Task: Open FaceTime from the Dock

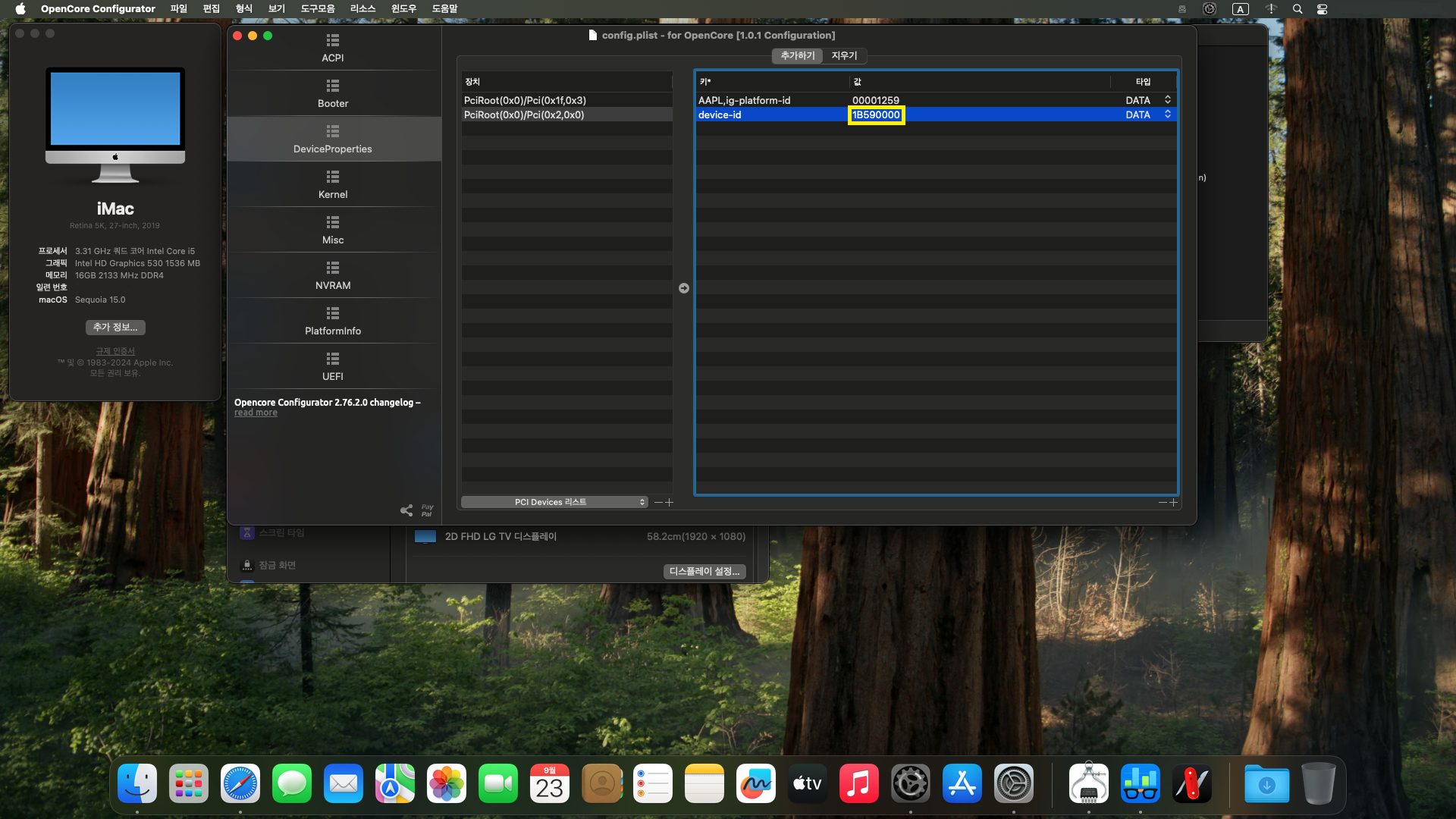Action: 498,783
